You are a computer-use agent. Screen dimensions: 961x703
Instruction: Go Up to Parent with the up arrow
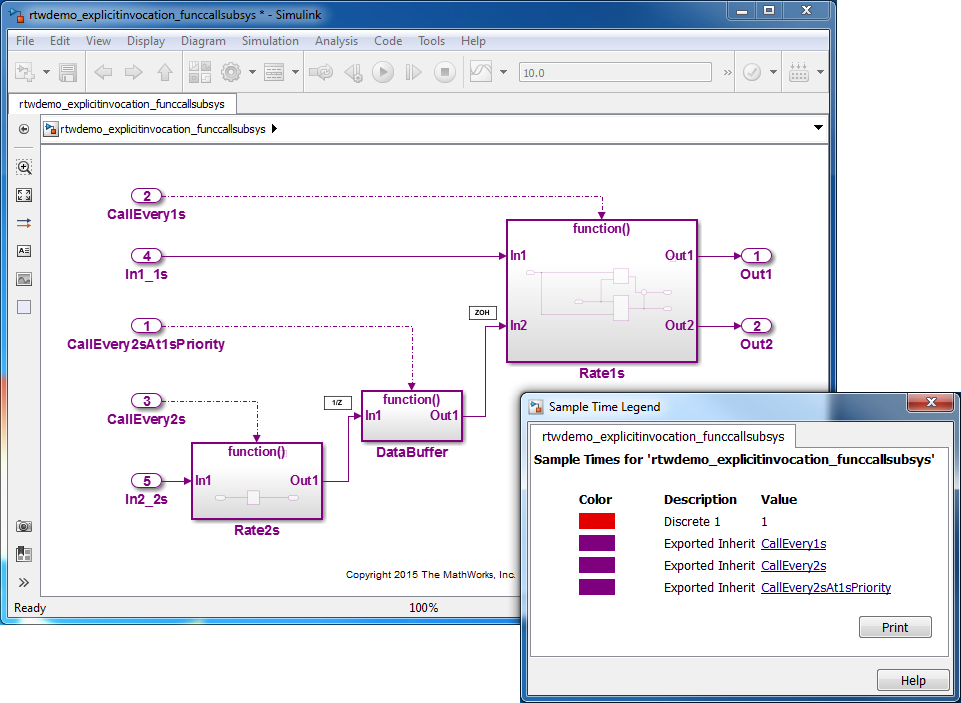click(164, 72)
